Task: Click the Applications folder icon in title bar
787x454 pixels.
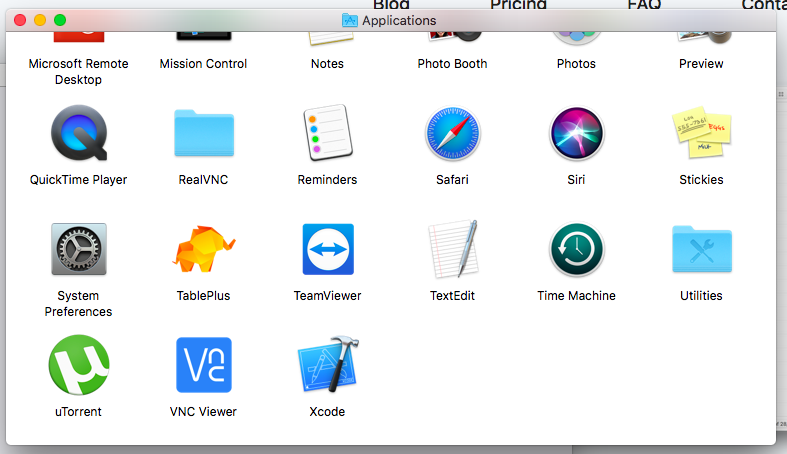Action: coord(350,21)
